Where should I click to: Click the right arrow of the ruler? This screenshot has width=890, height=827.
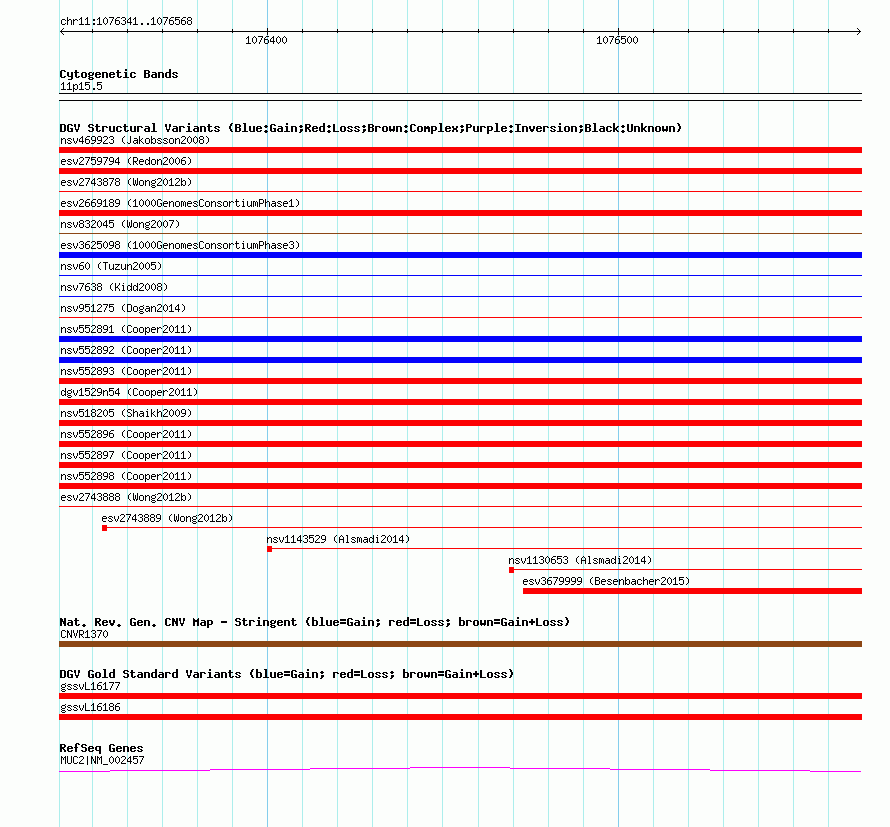(859, 32)
